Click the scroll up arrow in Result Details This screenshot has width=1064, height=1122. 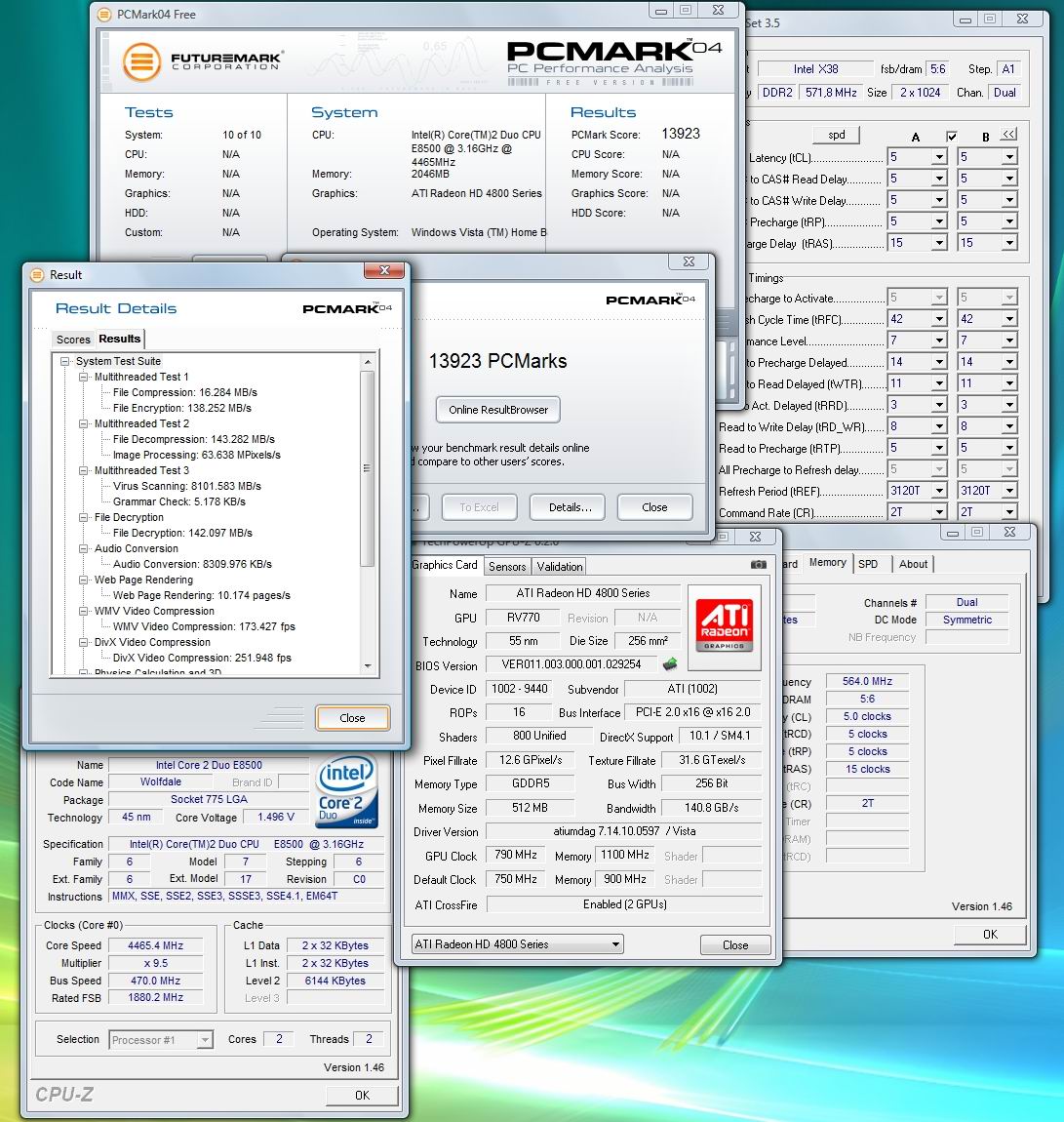point(368,362)
